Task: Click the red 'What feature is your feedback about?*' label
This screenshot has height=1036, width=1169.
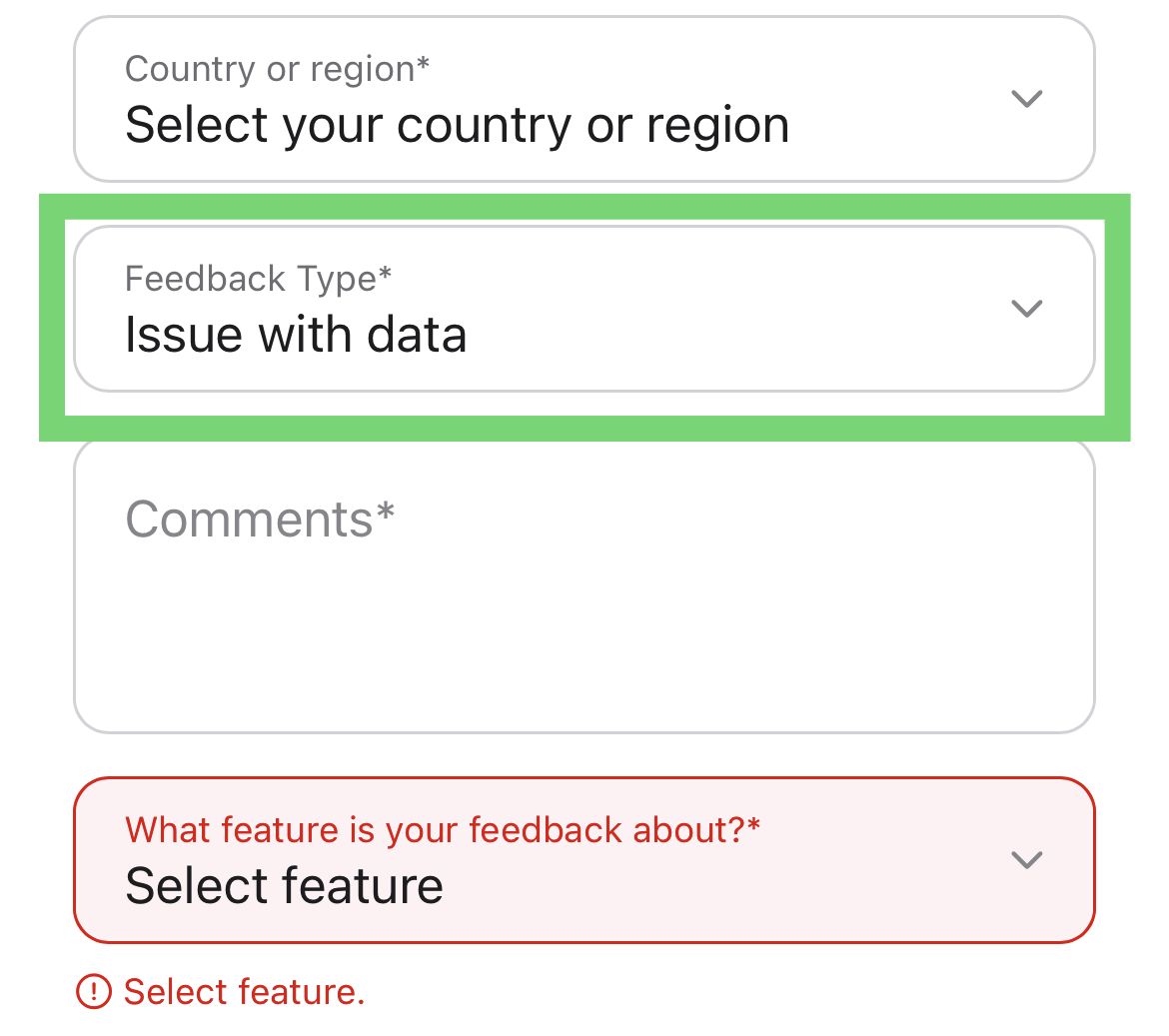Action: 443,830
